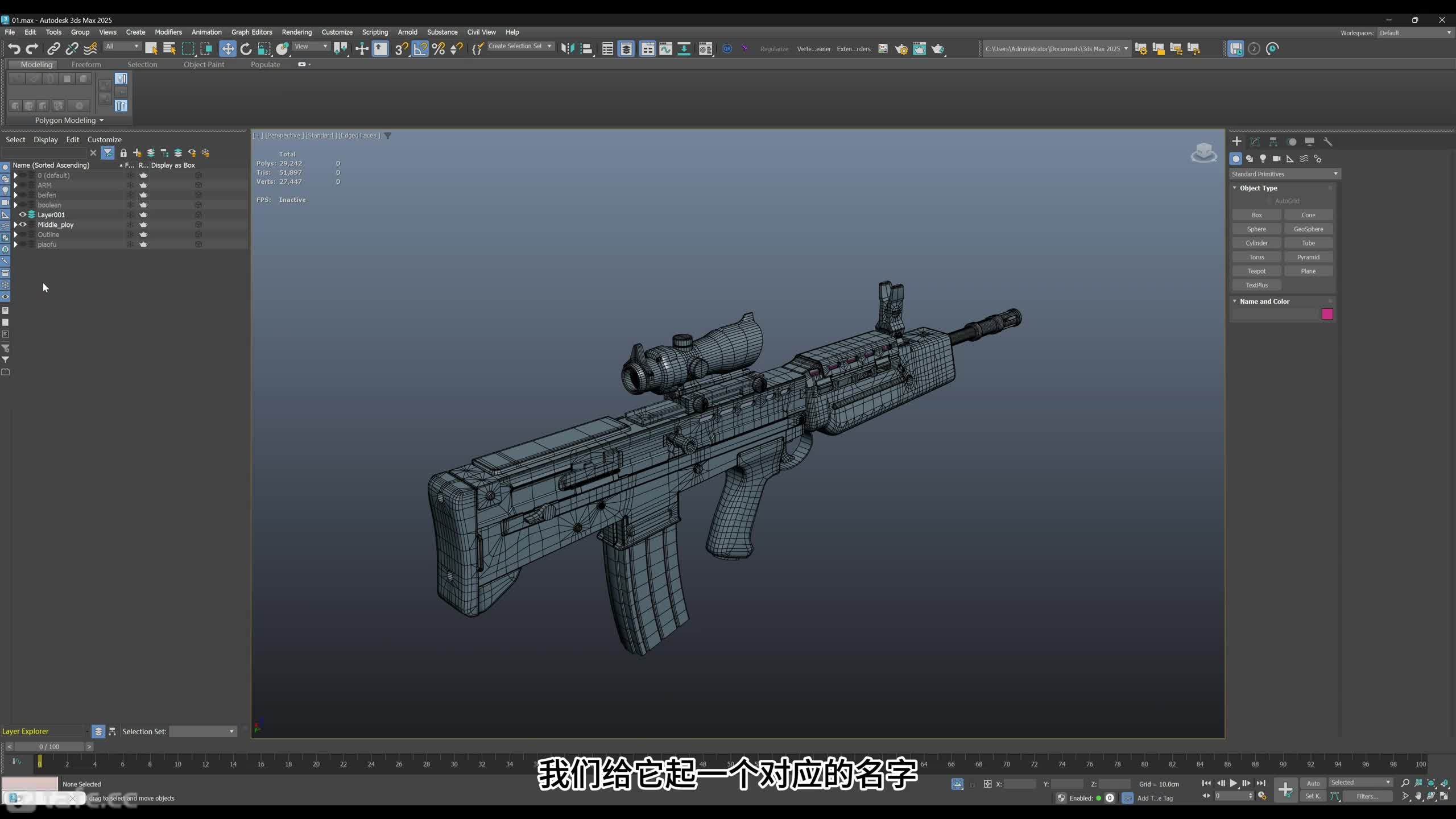The image size is (1456, 819).
Task: Click the pink object color swatch
Action: point(1327,314)
